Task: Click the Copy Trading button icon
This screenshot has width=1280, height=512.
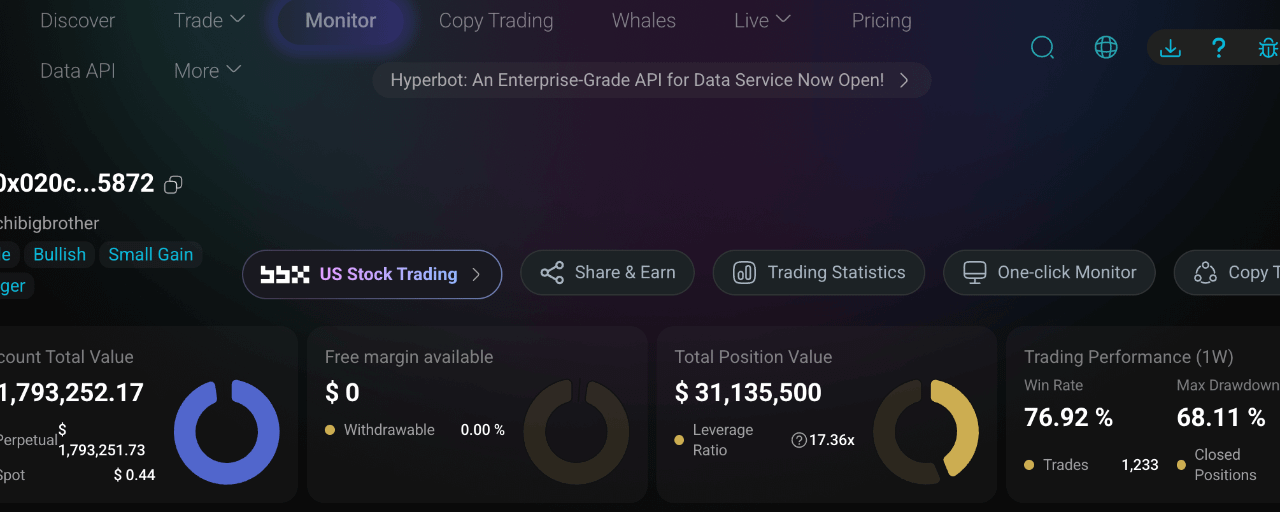Action: 1205,273
